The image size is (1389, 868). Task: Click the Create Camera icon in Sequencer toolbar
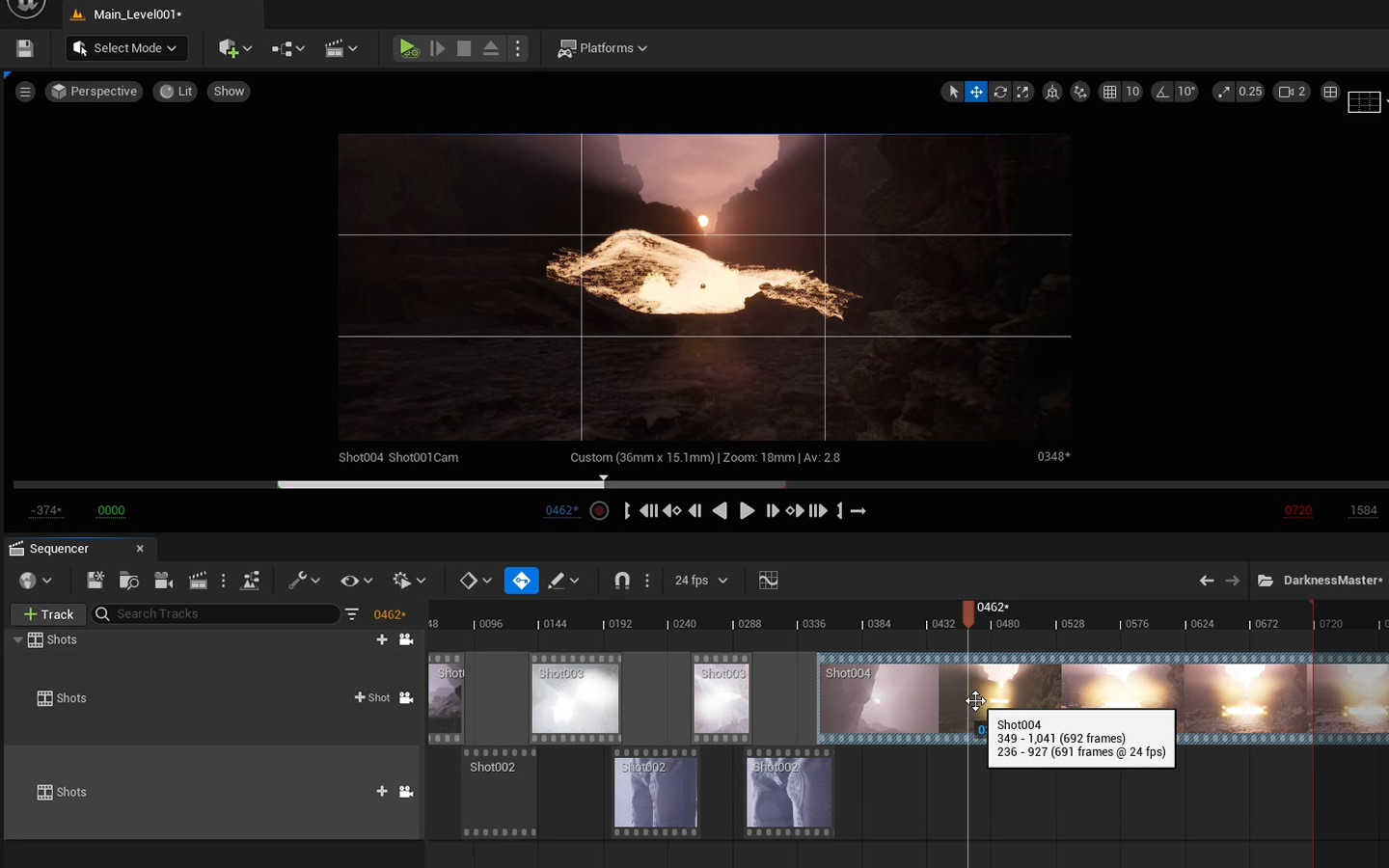click(163, 581)
